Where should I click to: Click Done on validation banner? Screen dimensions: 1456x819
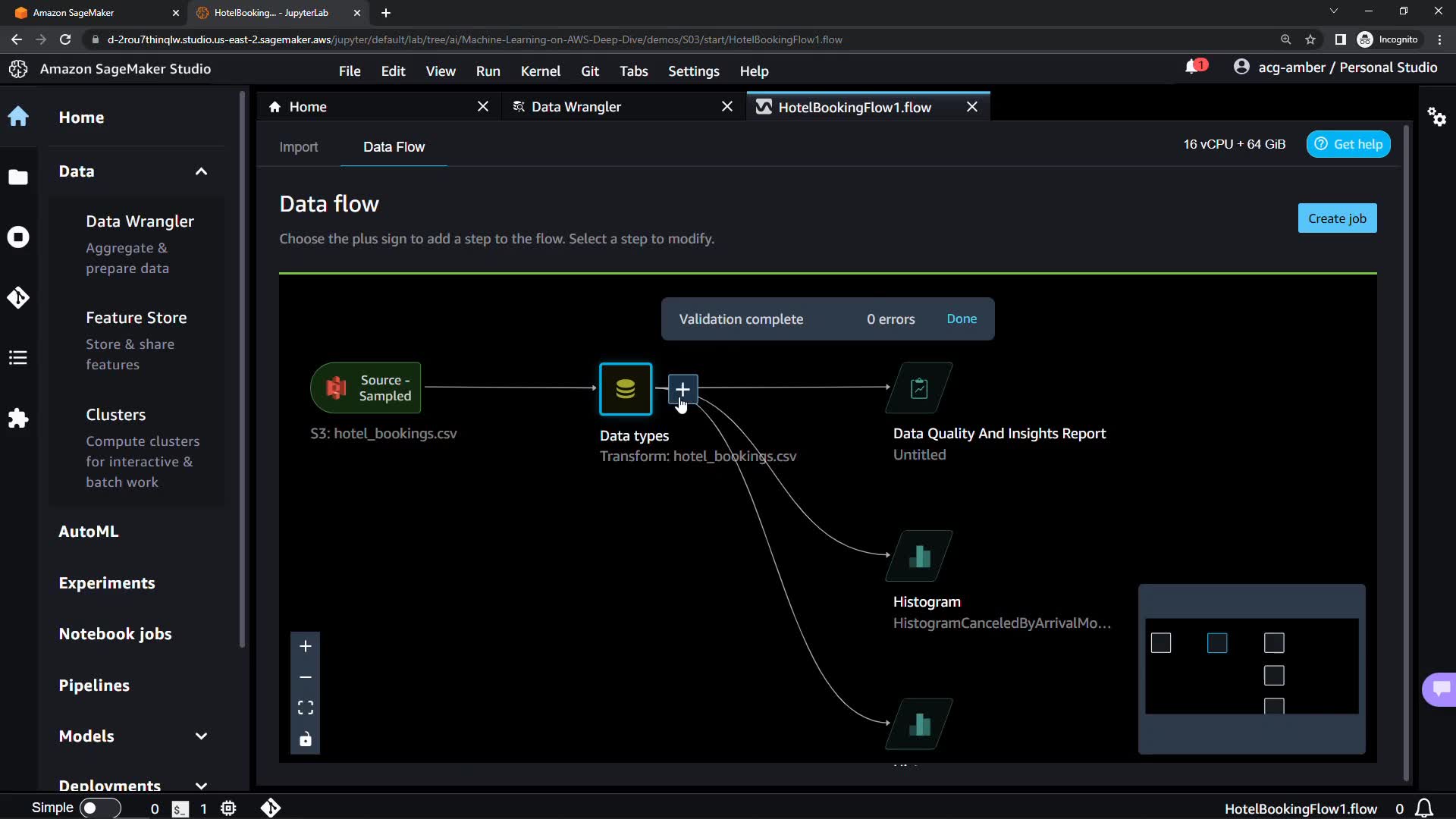point(962,319)
